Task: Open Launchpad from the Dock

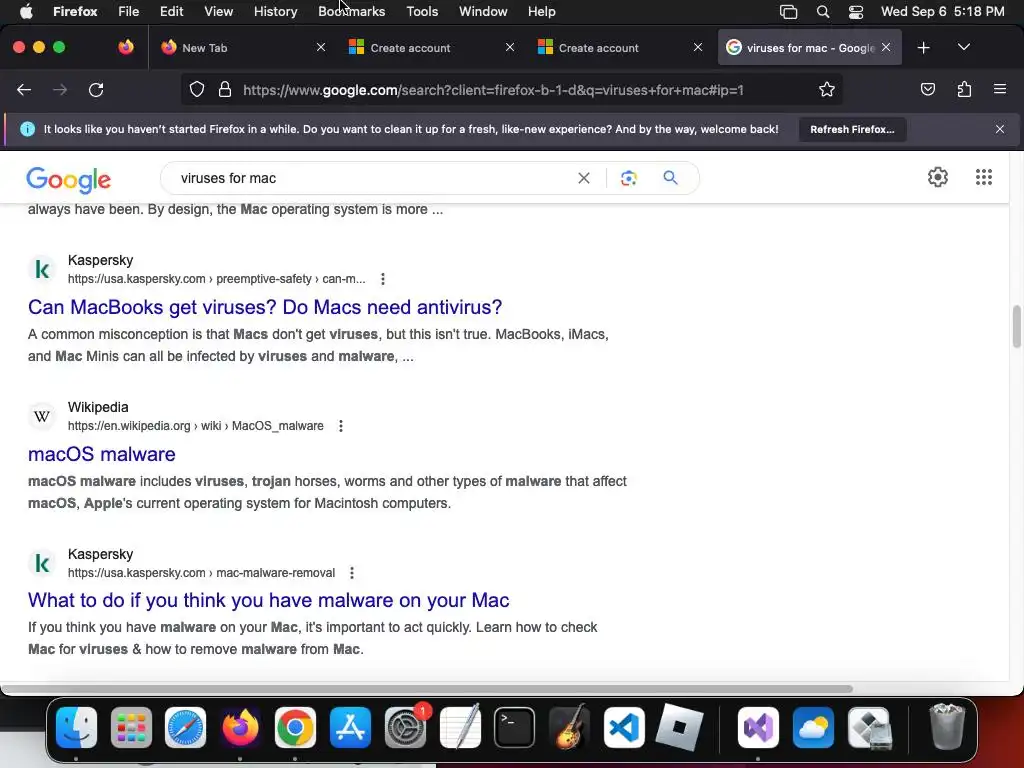Action: (131, 727)
